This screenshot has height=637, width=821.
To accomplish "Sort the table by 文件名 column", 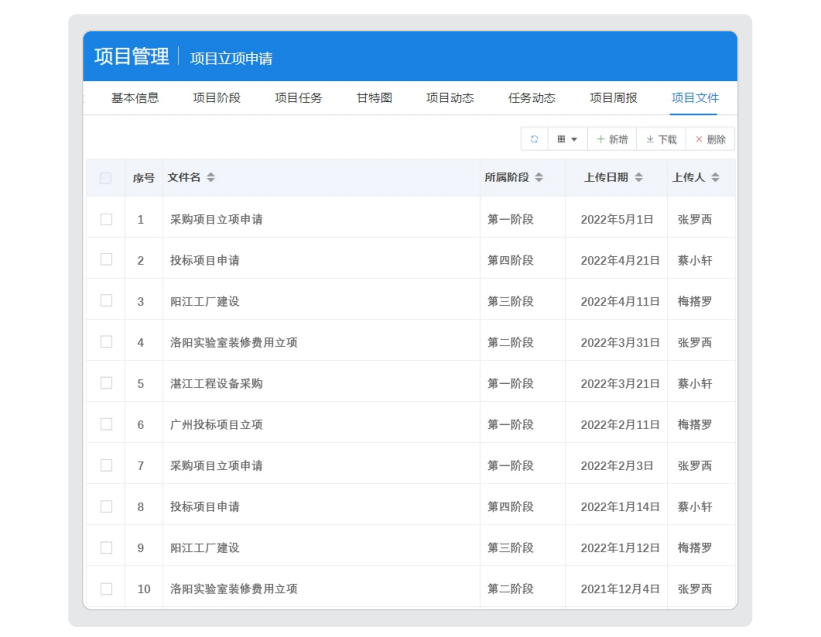I will [210, 177].
